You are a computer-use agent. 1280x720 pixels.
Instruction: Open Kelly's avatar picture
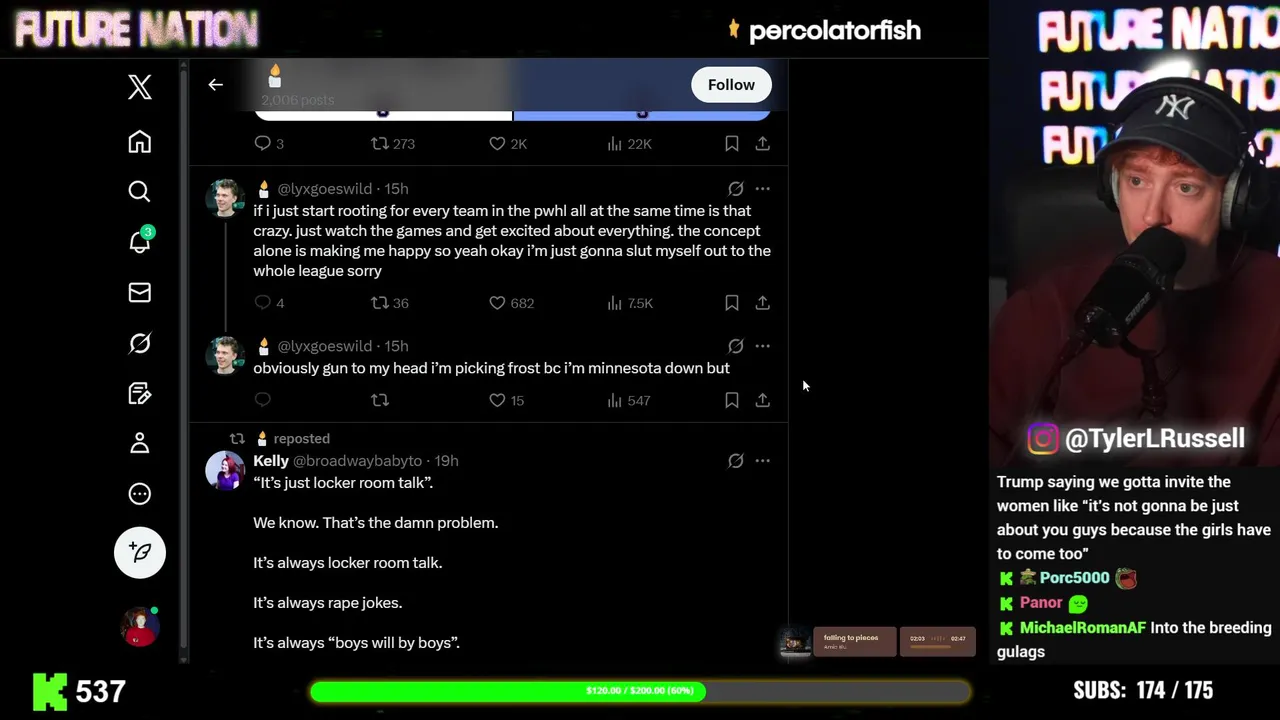[x=225, y=471]
